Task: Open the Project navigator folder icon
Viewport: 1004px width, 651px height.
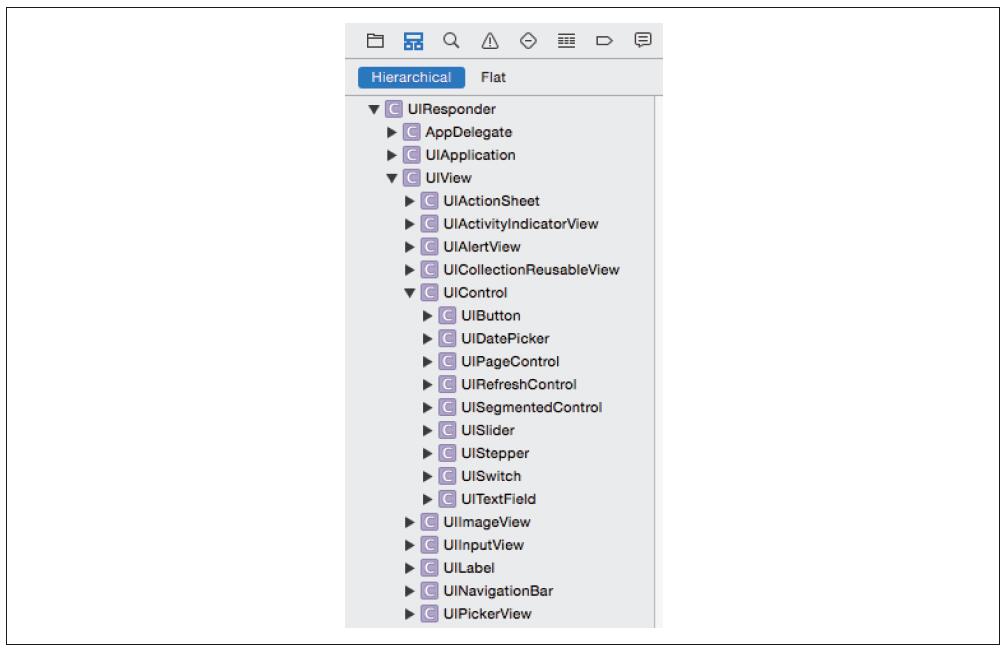Action: [x=375, y=41]
